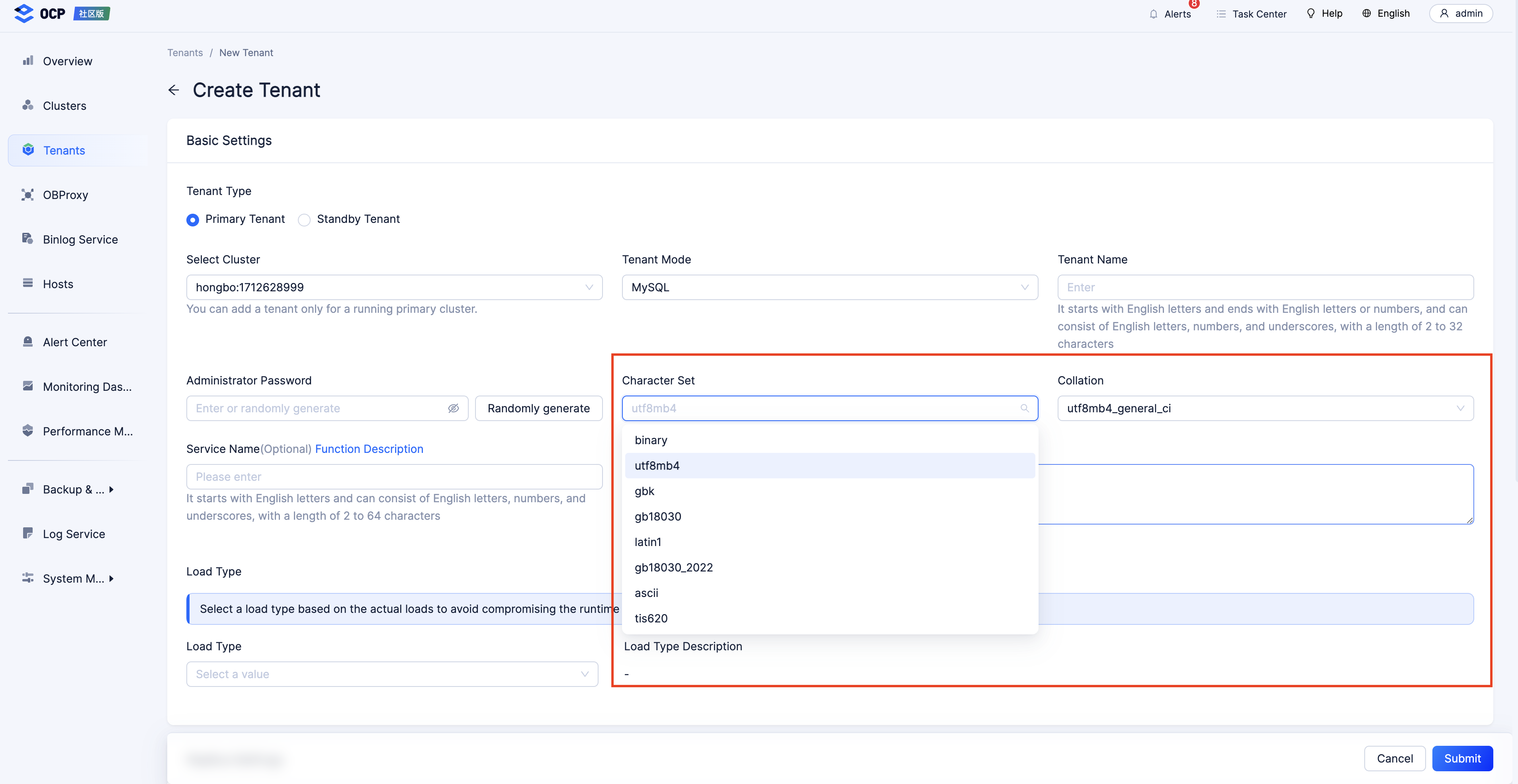Click the Binlog Service icon in sidebar
This screenshot has height=784, width=1518.
tap(28, 238)
